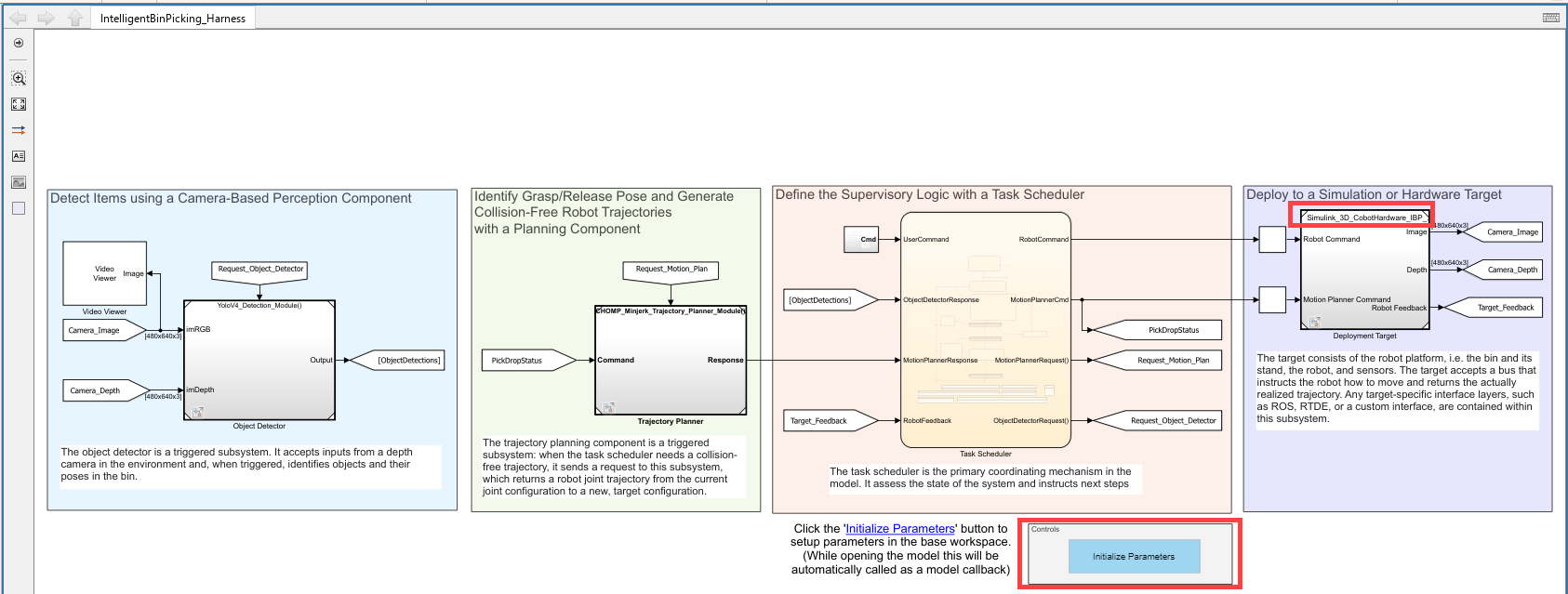Select the Annotation text tool
This screenshot has height=594, width=1568.
(x=19, y=156)
